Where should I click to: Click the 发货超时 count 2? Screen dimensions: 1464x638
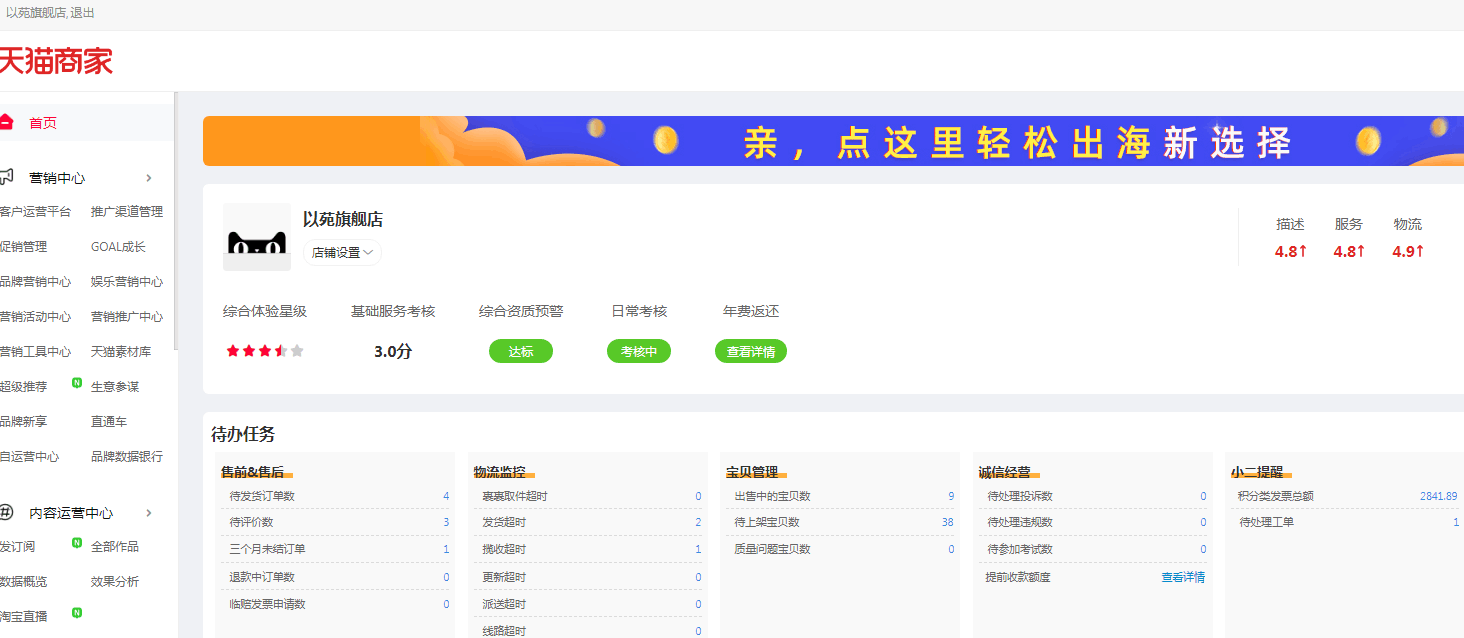698,522
